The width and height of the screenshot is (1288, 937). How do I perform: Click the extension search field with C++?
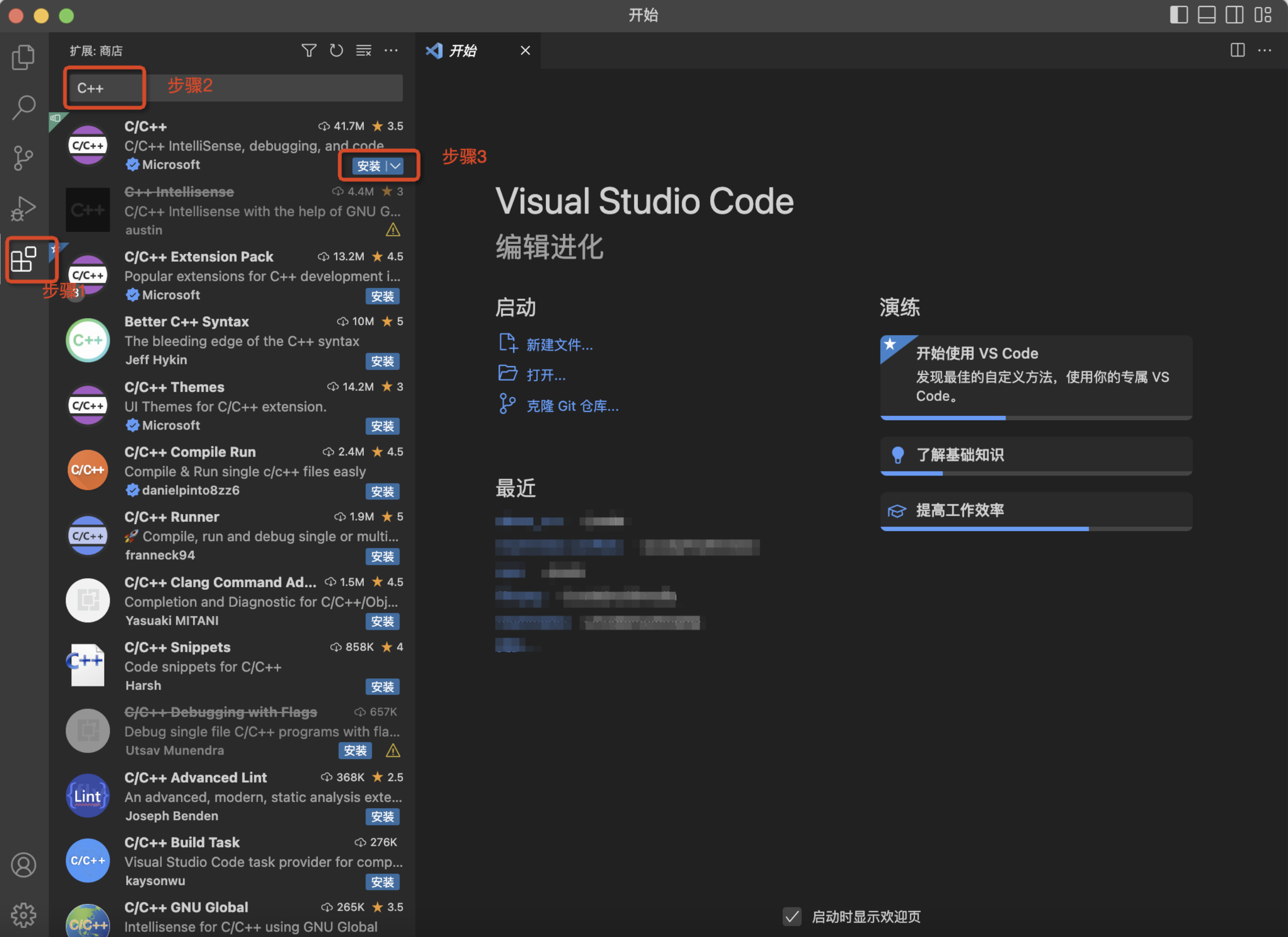(235, 88)
